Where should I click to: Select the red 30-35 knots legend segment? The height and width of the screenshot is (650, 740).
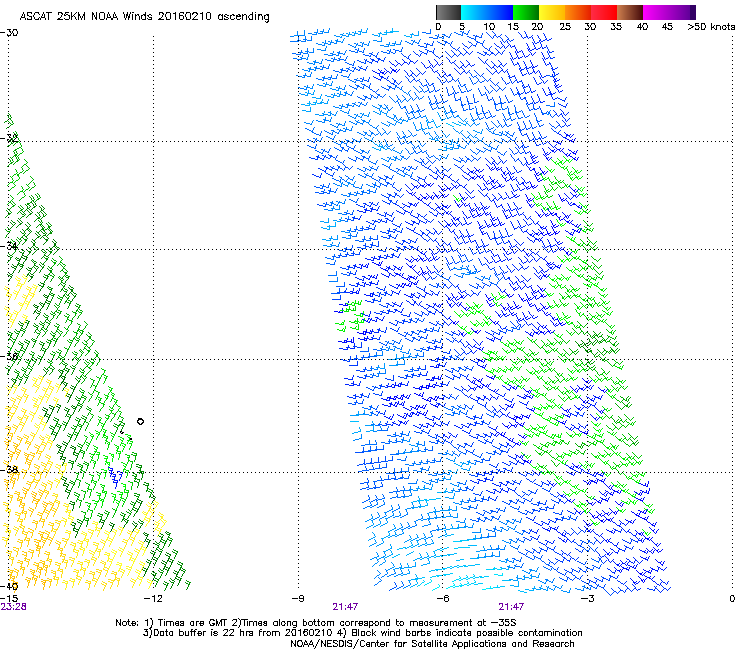point(604,12)
